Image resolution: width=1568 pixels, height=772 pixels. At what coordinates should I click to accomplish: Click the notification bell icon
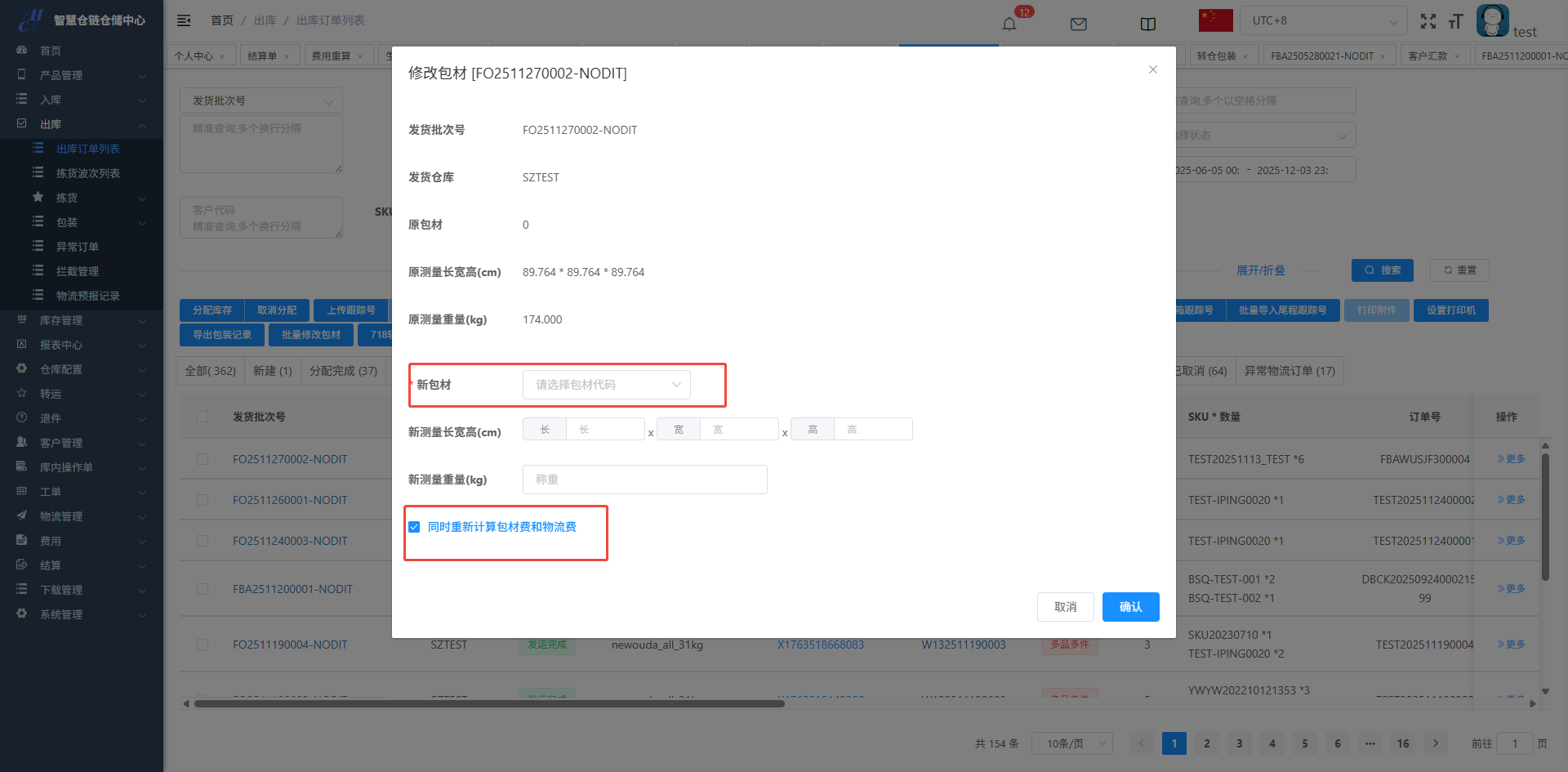1009,24
